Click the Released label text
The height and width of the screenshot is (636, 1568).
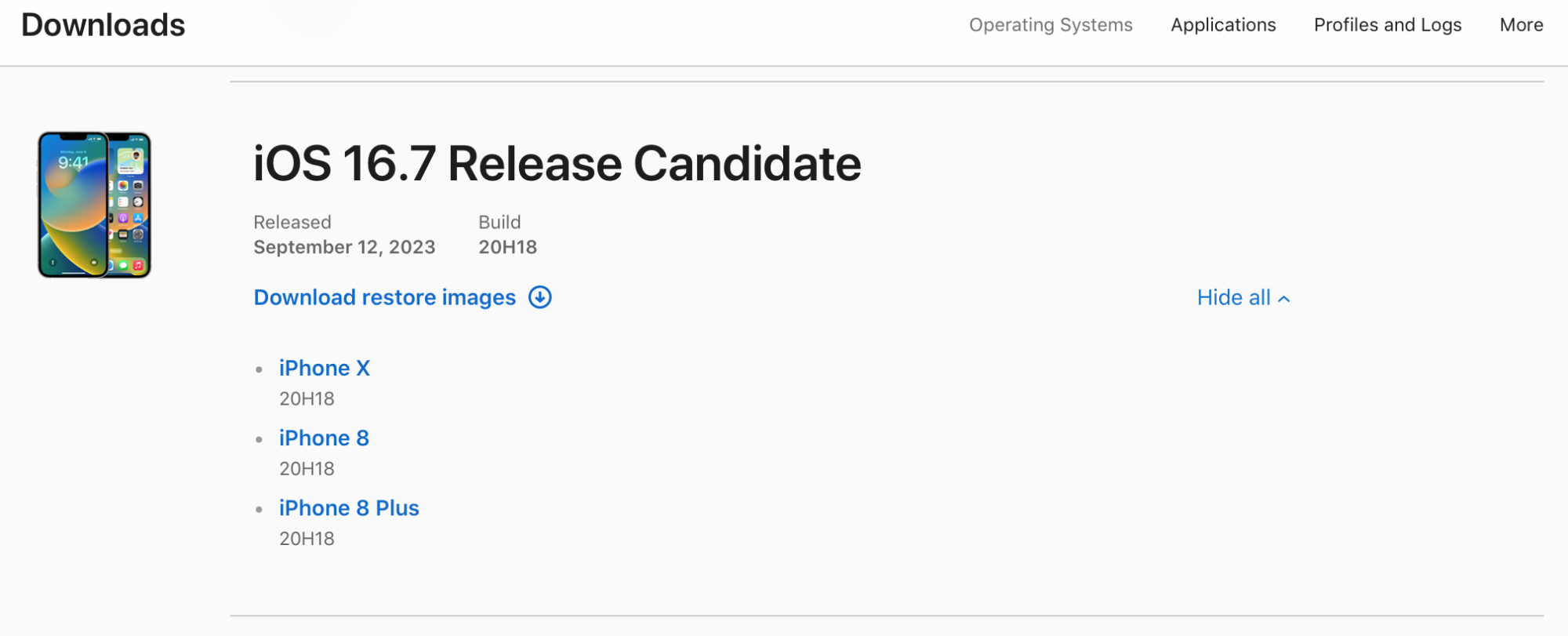pyautogui.click(x=292, y=223)
